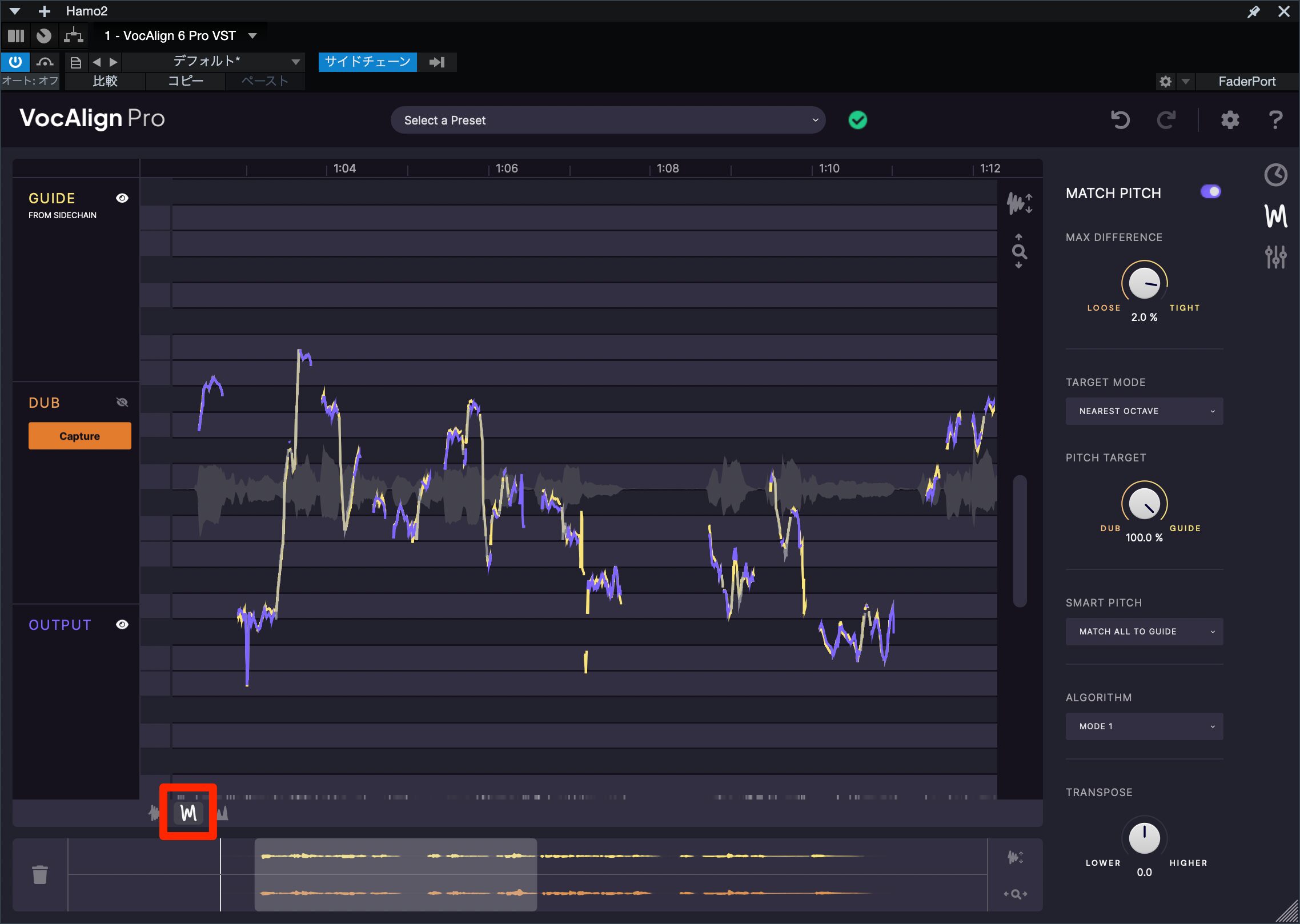This screenshot has width=1300, height=924.
Task: Click the 1:08 marker on time ruler
Action: coord(668,168)
